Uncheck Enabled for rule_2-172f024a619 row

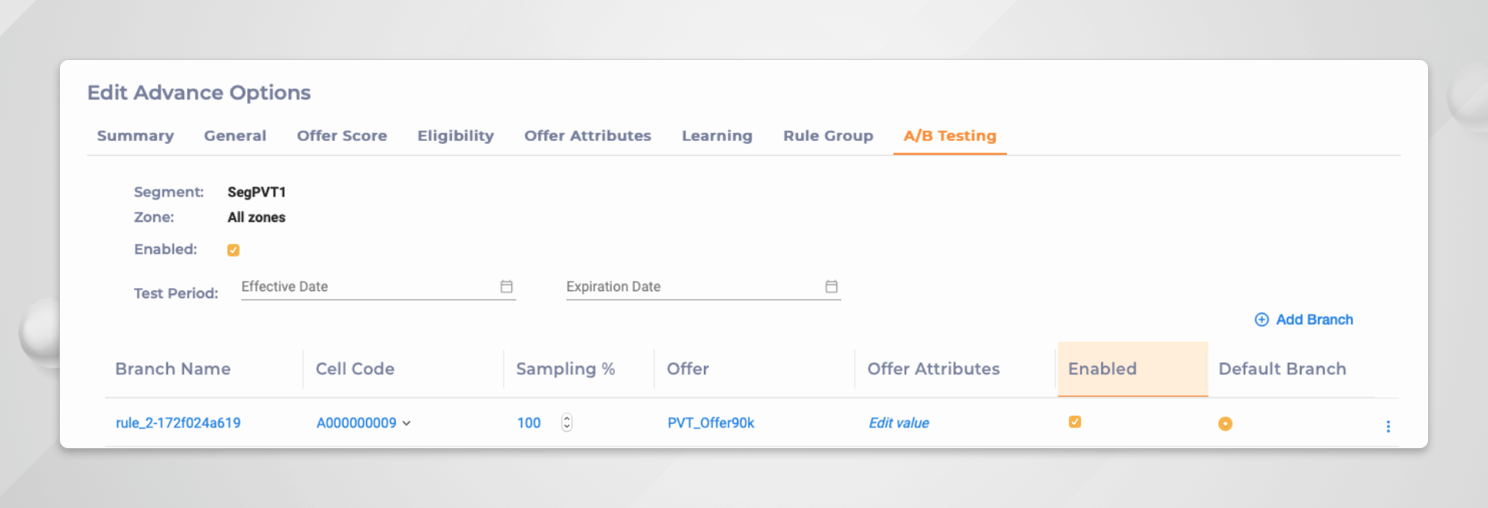1075,422
